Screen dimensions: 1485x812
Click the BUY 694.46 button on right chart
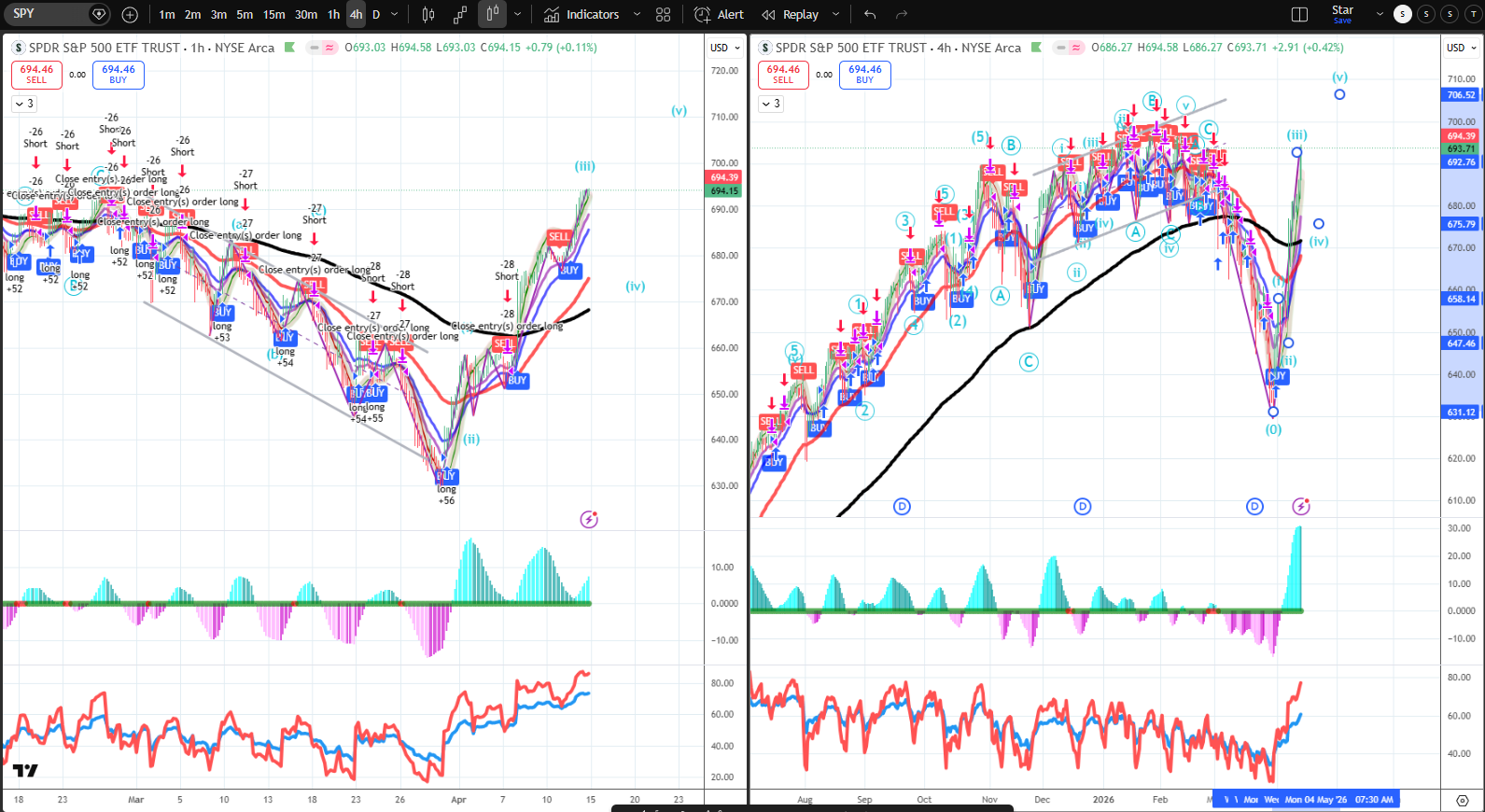(865, 75)
